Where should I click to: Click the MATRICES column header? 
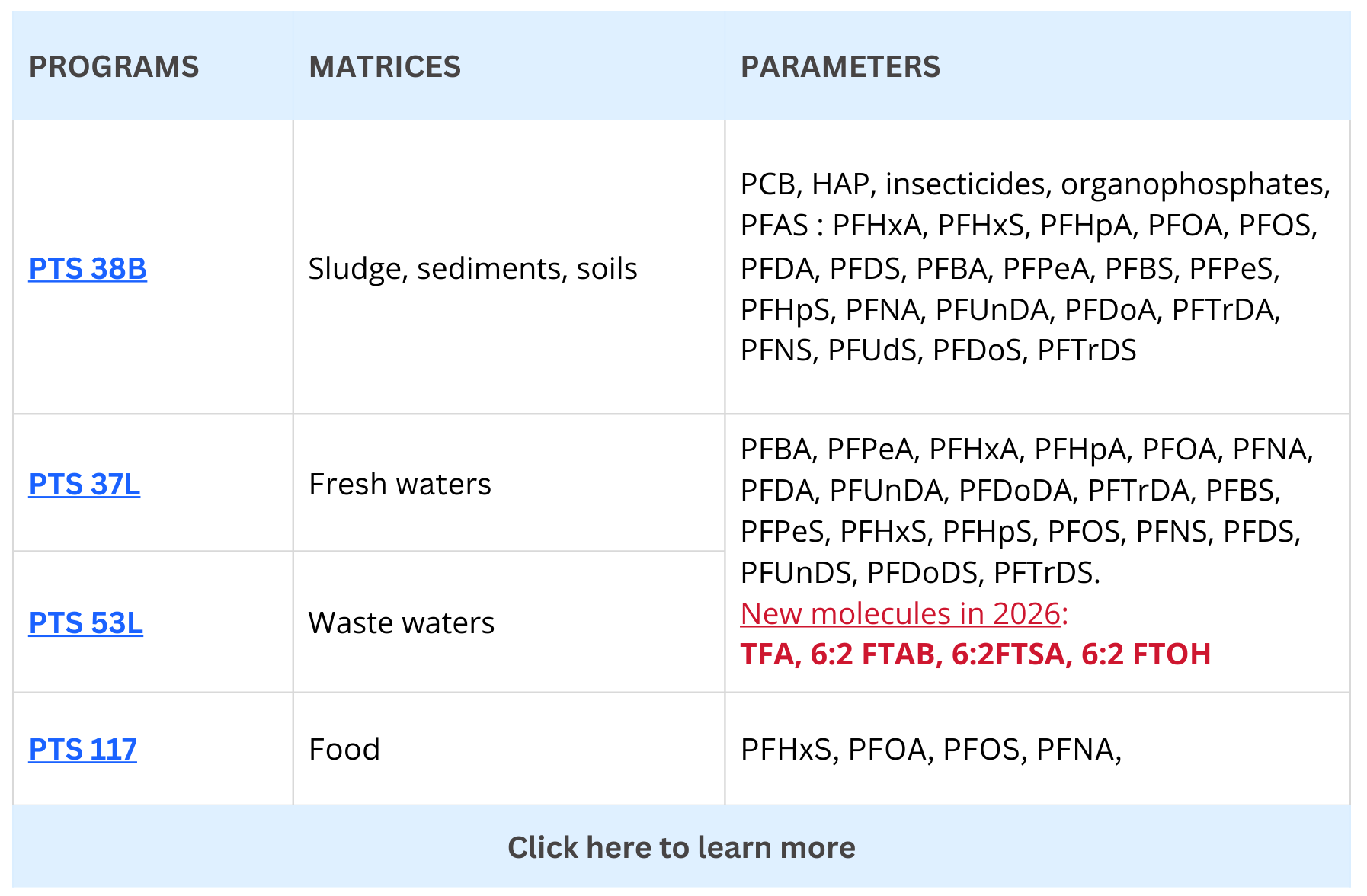point(385,67)
